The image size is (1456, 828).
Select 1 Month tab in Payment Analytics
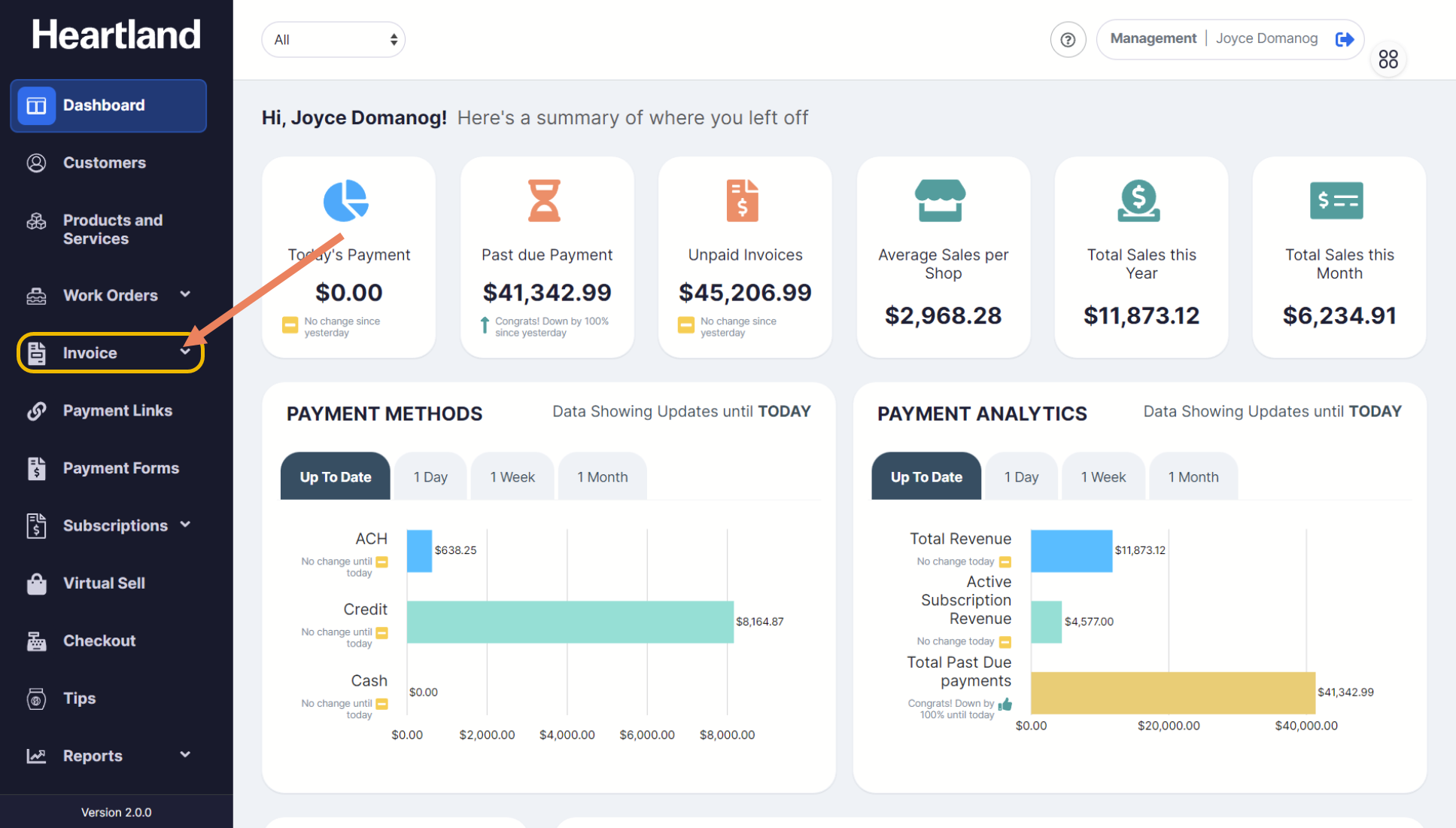(x=1193, y=477)
